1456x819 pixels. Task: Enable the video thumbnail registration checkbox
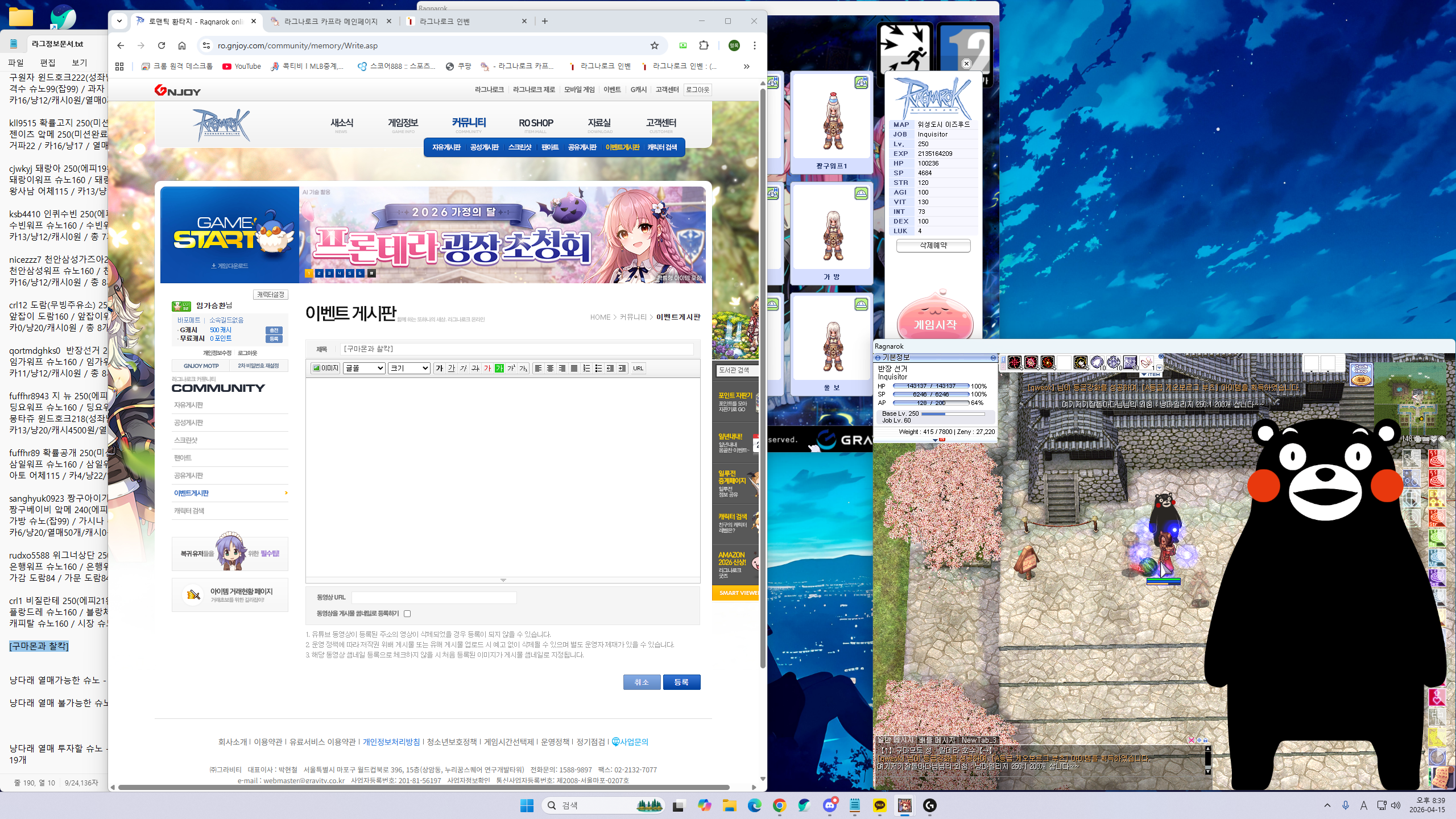coord(407,614)
